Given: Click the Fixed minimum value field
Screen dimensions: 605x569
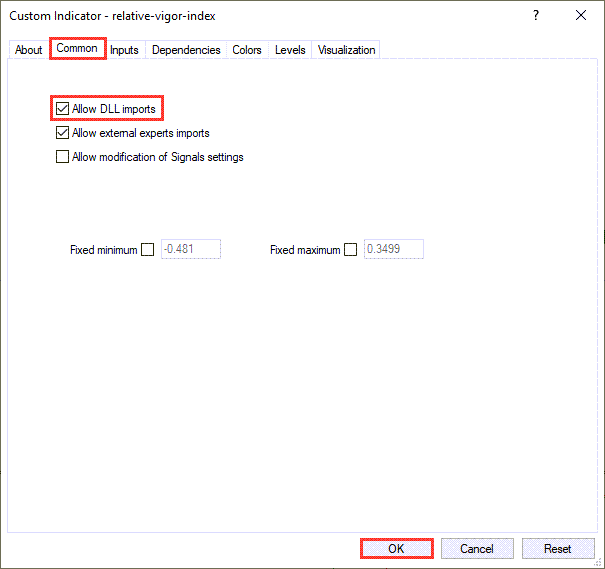Looking at the screenshot, I should coord(191,249).
